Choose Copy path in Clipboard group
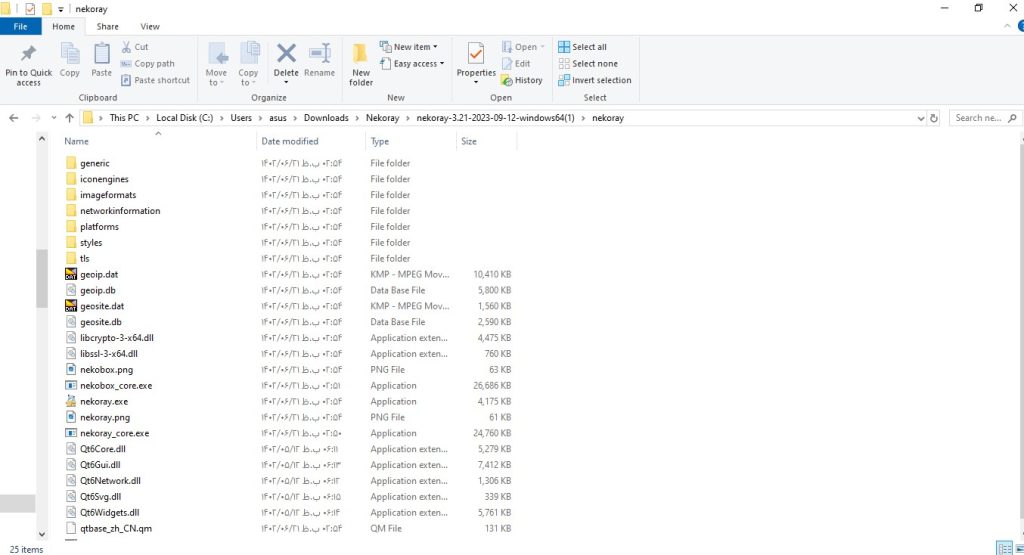The image size is (1024, 555). point(148,63)
